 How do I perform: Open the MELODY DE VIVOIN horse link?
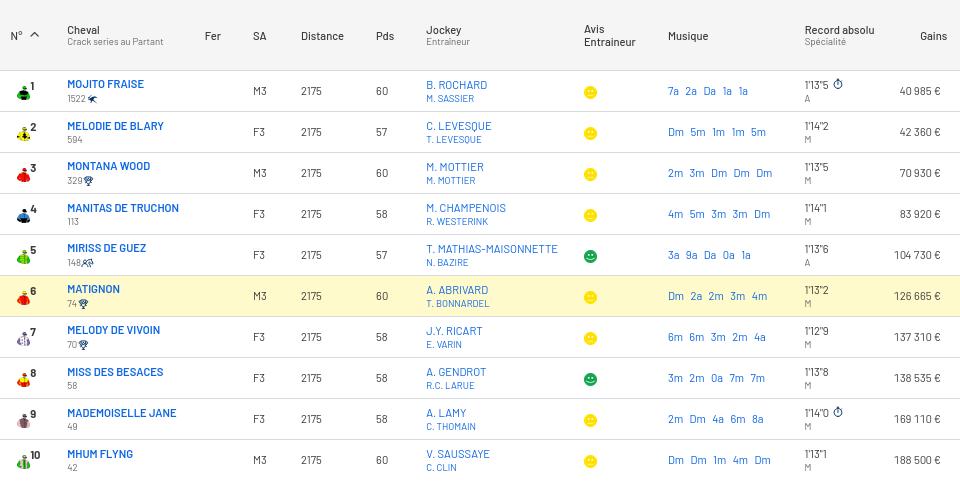click(113, 330)
